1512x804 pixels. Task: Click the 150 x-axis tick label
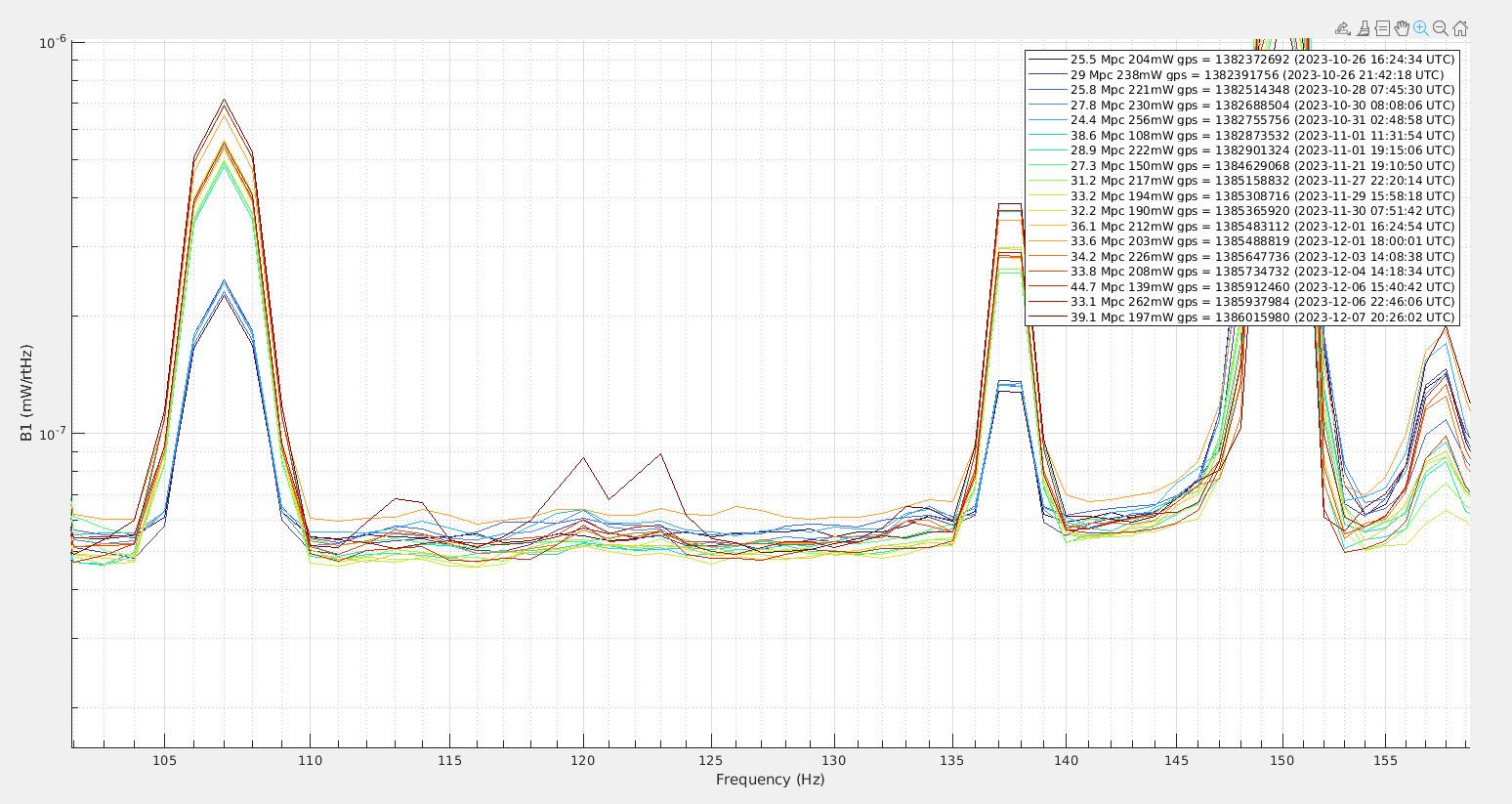click(x=1282, y=760)
